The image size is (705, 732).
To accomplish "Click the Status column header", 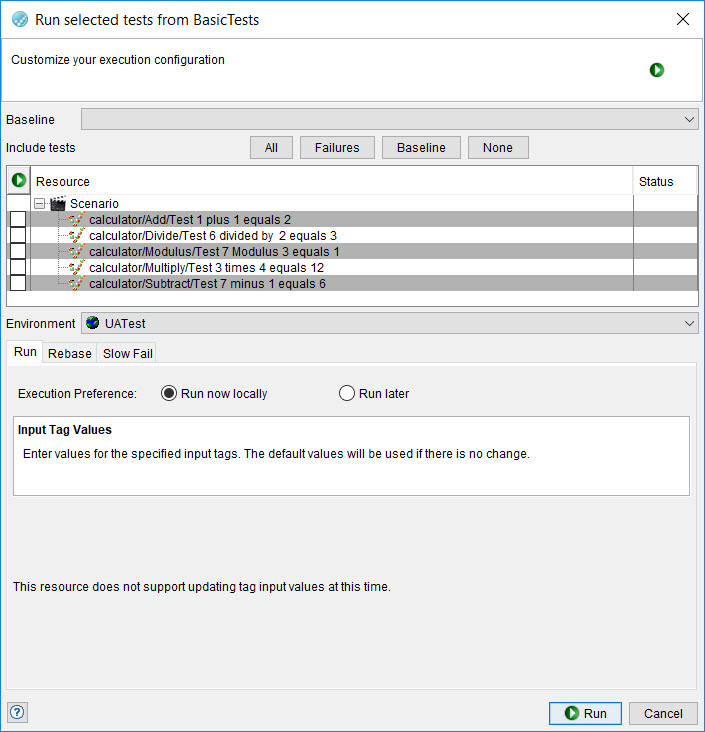I will (x=665, y=181).
